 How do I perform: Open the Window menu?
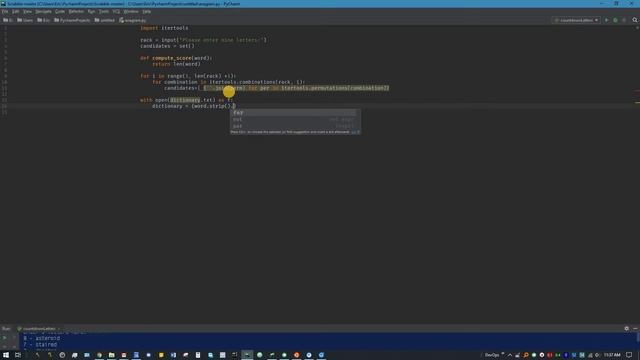point(131,11)
